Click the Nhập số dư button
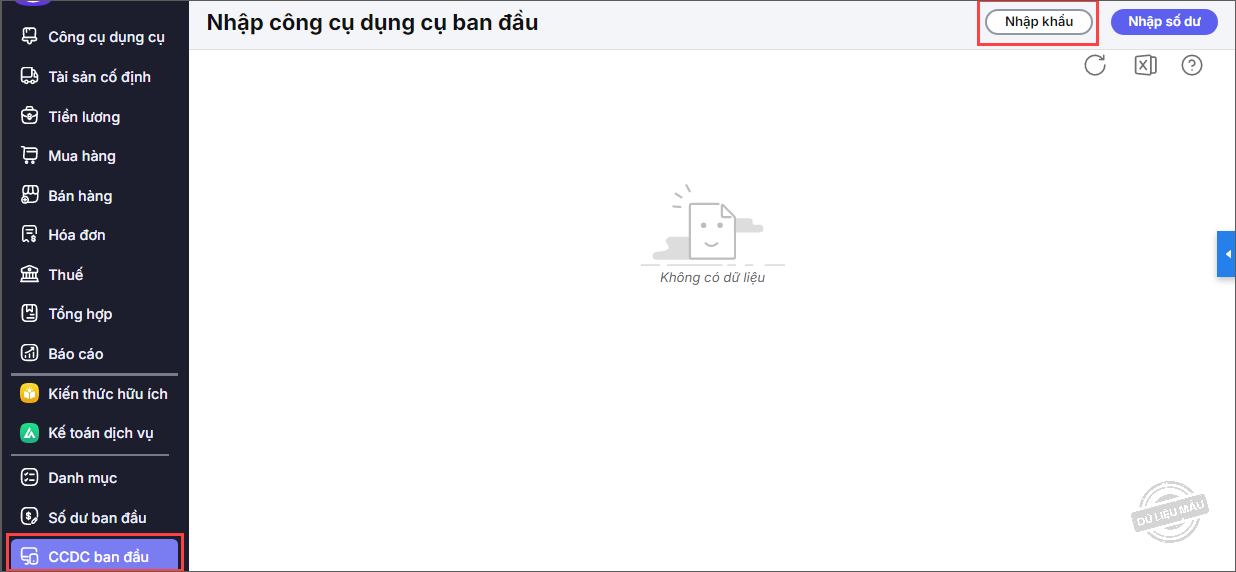1236x572 pixels. point(1164,22)
